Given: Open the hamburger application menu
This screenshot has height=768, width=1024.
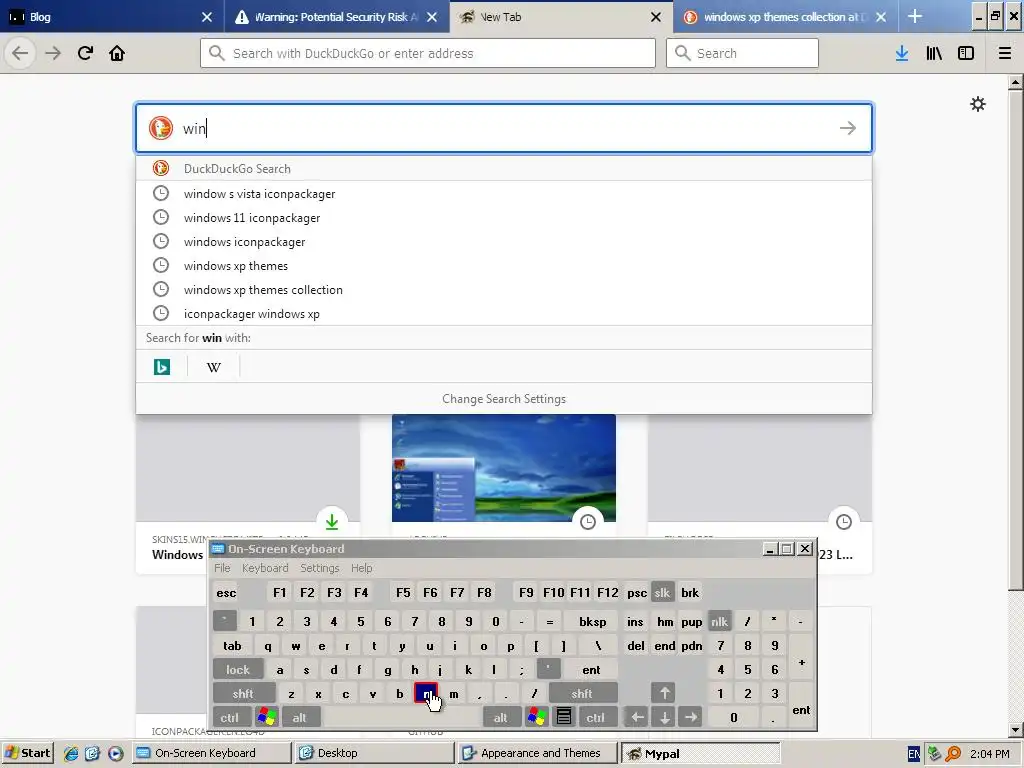Looking at the screenshot, I should [x=1005, y=53].
